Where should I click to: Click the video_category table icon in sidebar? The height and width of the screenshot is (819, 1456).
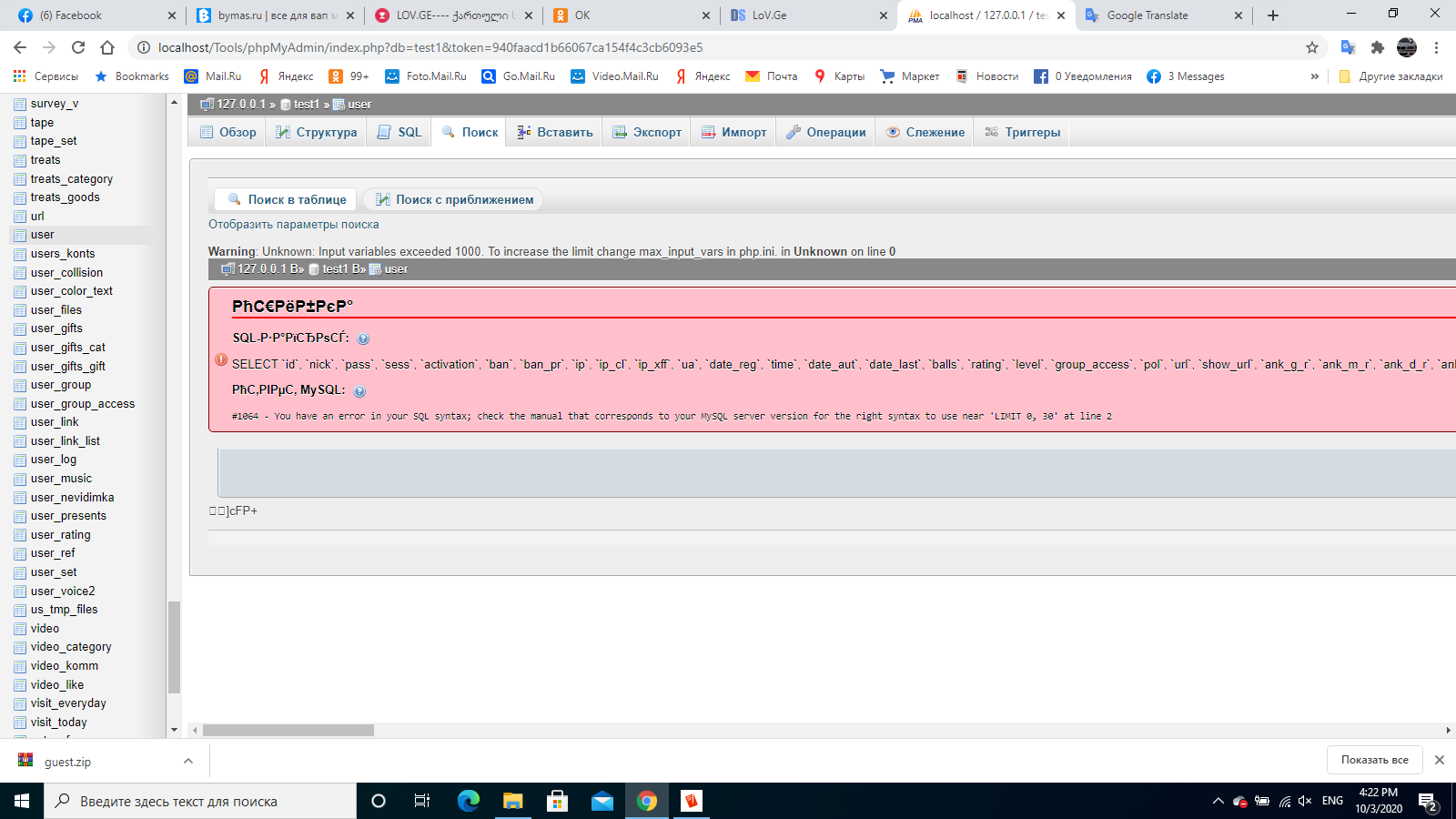[x=20, y=647]
